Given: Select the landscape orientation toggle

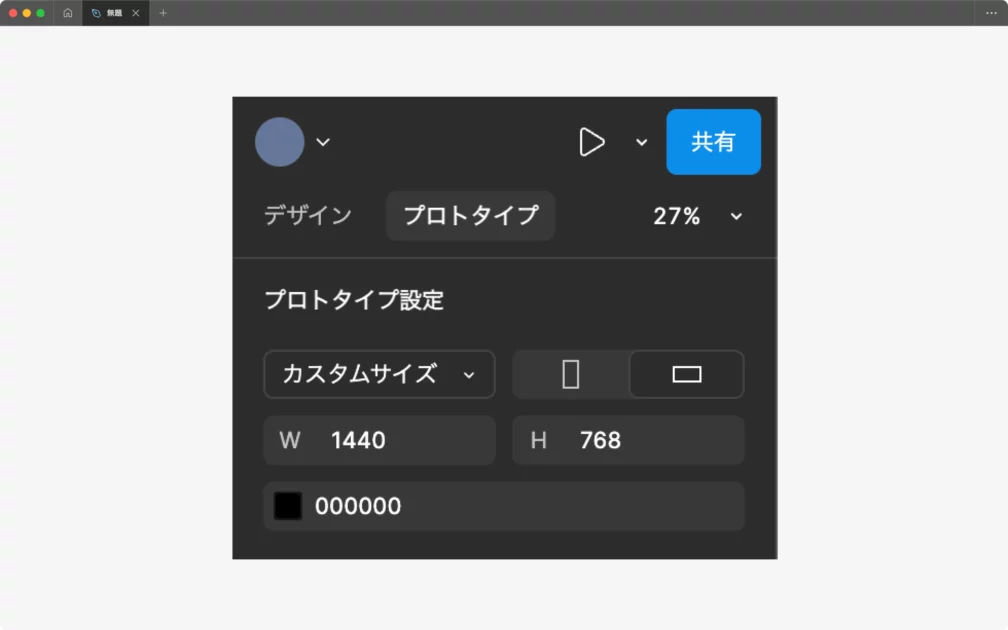Looking at the screenshot, I should [687, 374].
